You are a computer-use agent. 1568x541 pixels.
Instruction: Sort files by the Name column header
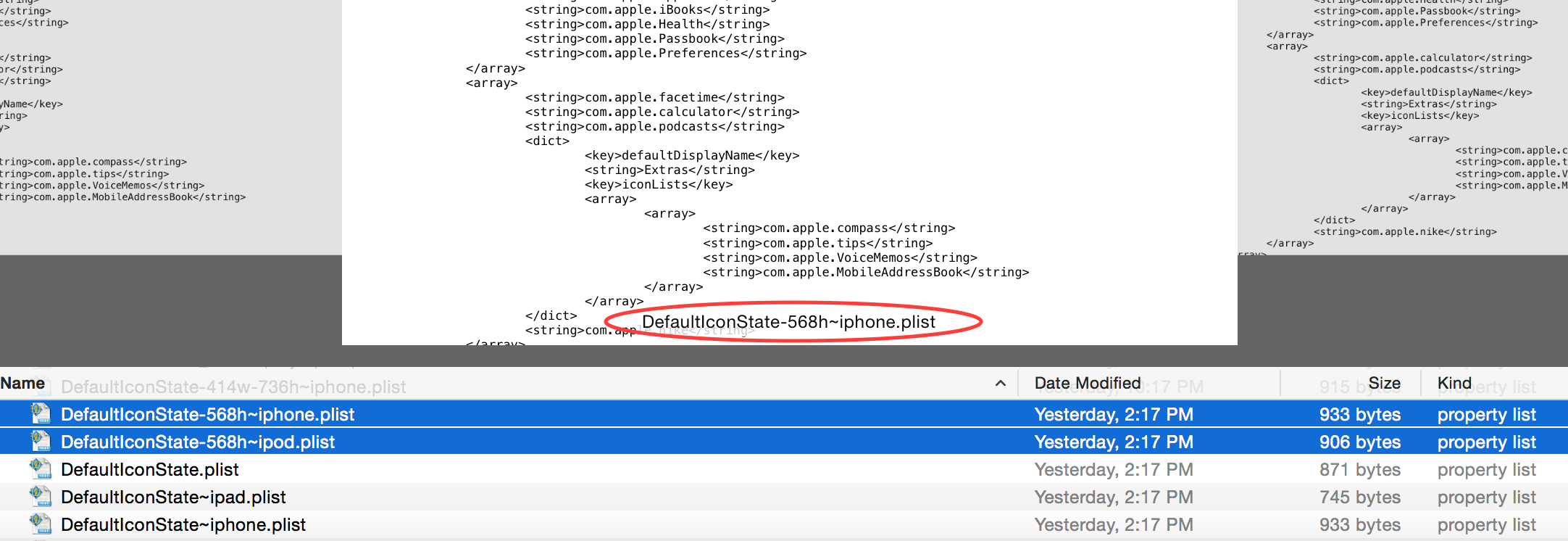click(23, 384)
